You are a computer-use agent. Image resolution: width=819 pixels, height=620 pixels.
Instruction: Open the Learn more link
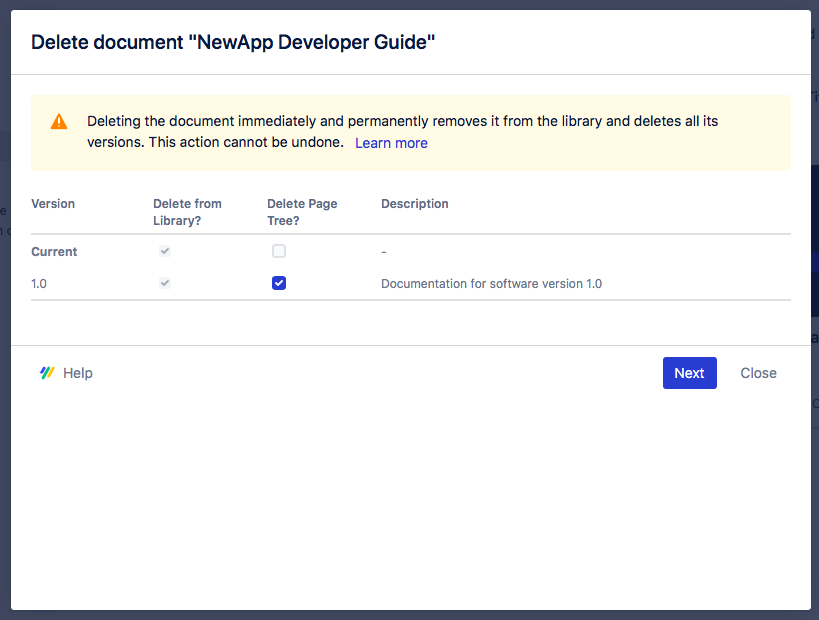coord(391,143)
